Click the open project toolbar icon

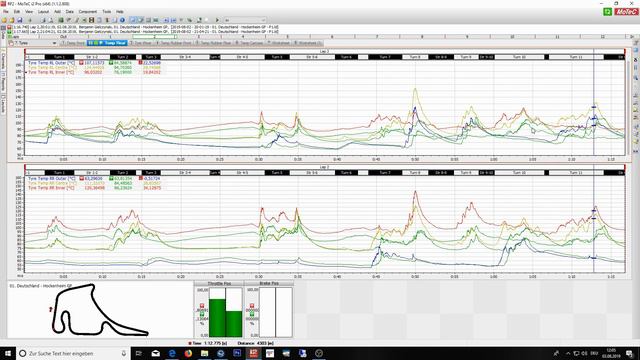pyautogui.click(x=4, y=20)
